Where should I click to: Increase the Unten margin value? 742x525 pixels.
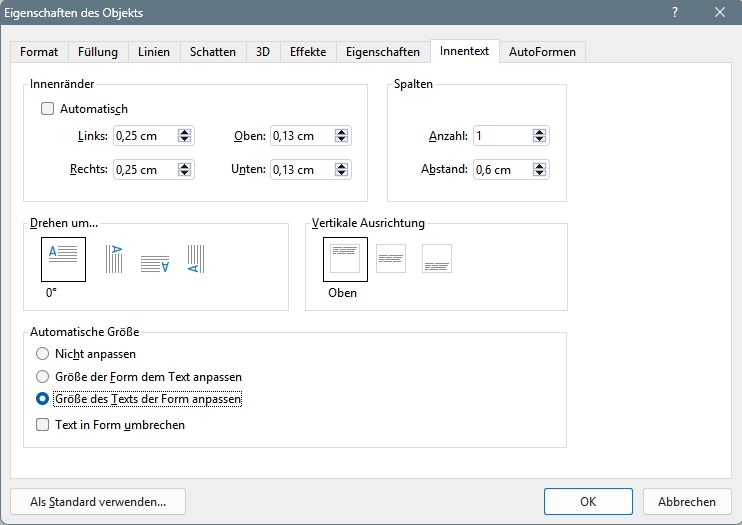[342, 166]
